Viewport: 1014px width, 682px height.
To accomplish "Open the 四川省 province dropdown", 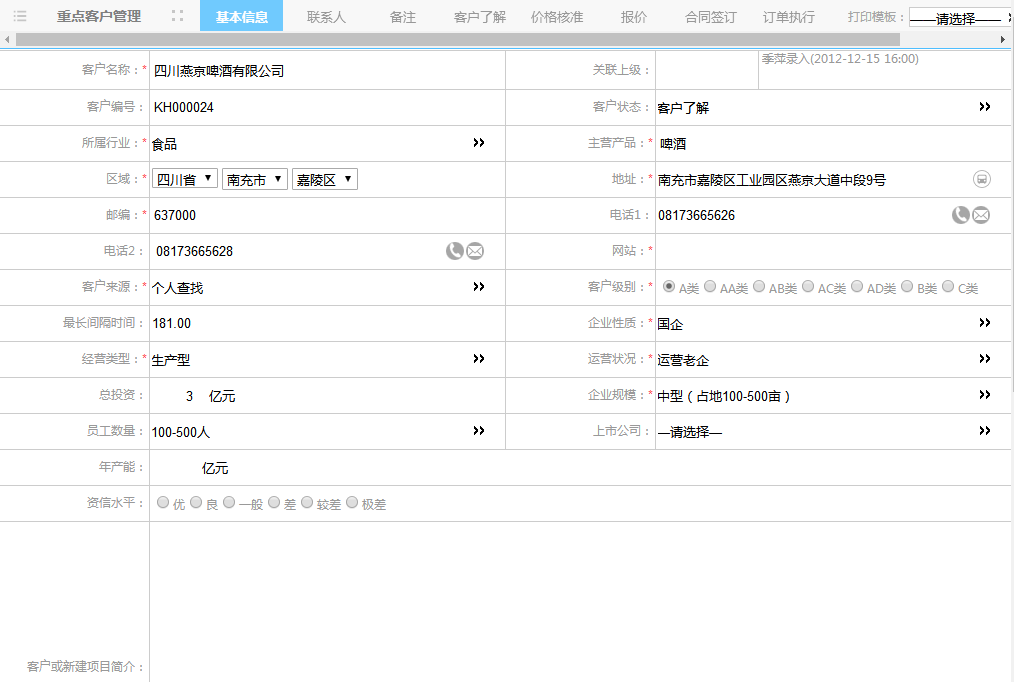I will pos(185,179).
